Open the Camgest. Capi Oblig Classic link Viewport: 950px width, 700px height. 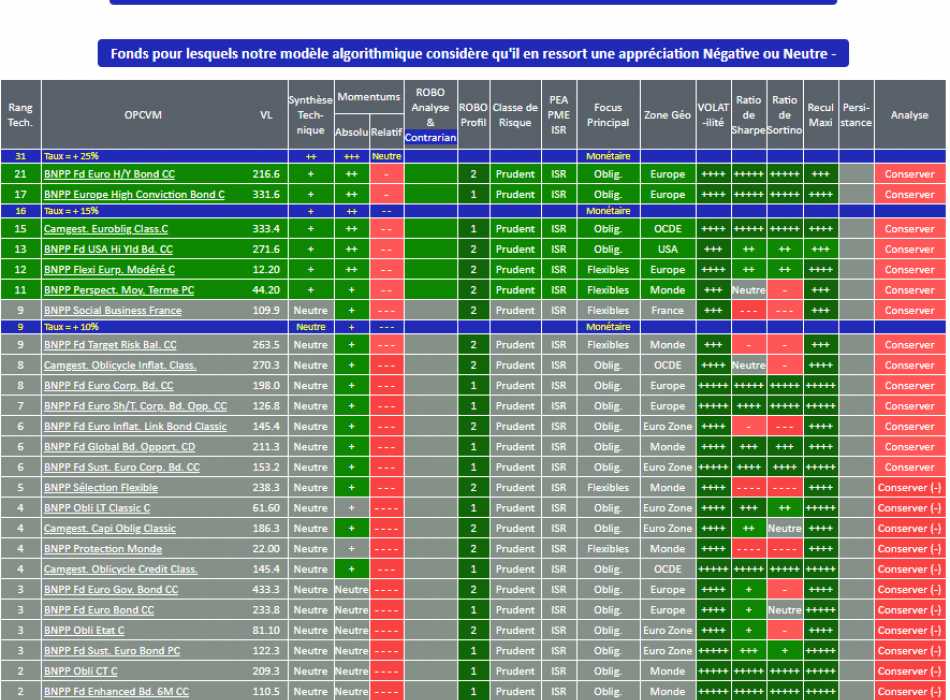coord(110,528)
